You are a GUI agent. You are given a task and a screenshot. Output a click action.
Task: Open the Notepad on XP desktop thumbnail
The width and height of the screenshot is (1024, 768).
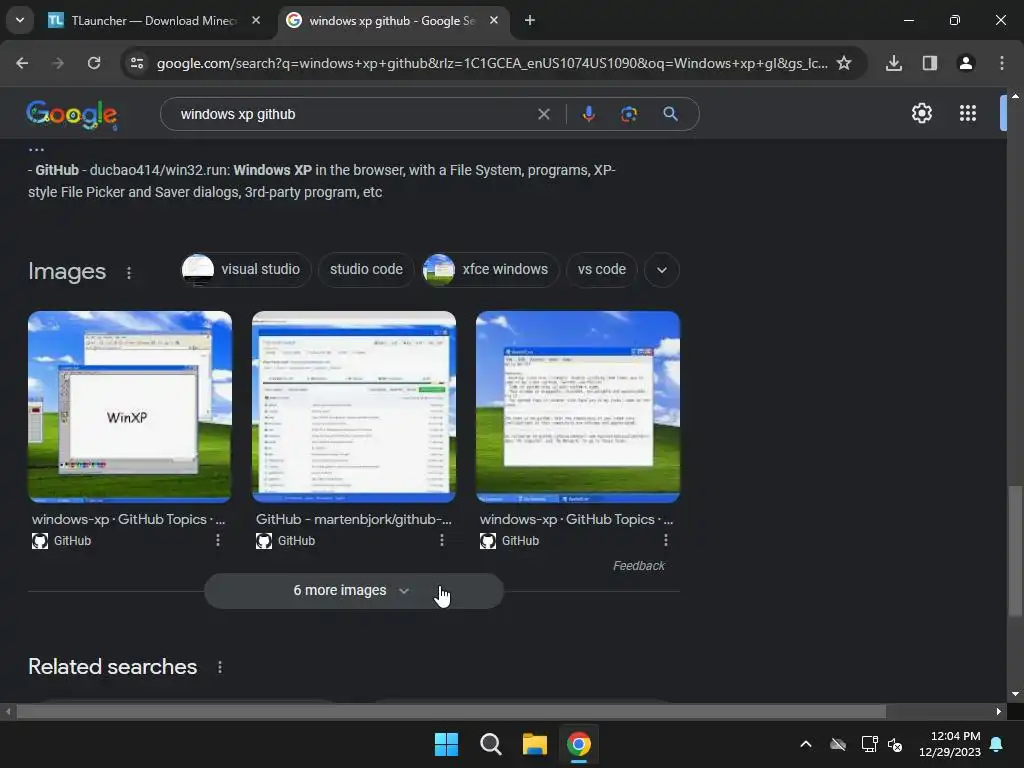coord(578,407)
